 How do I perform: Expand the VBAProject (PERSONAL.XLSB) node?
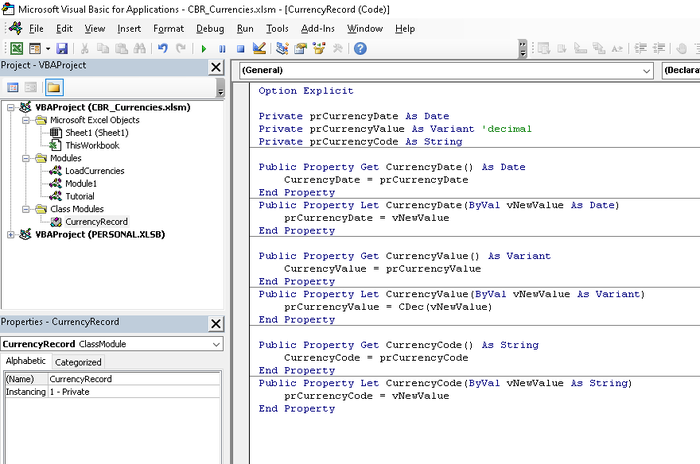coord(12,235)
